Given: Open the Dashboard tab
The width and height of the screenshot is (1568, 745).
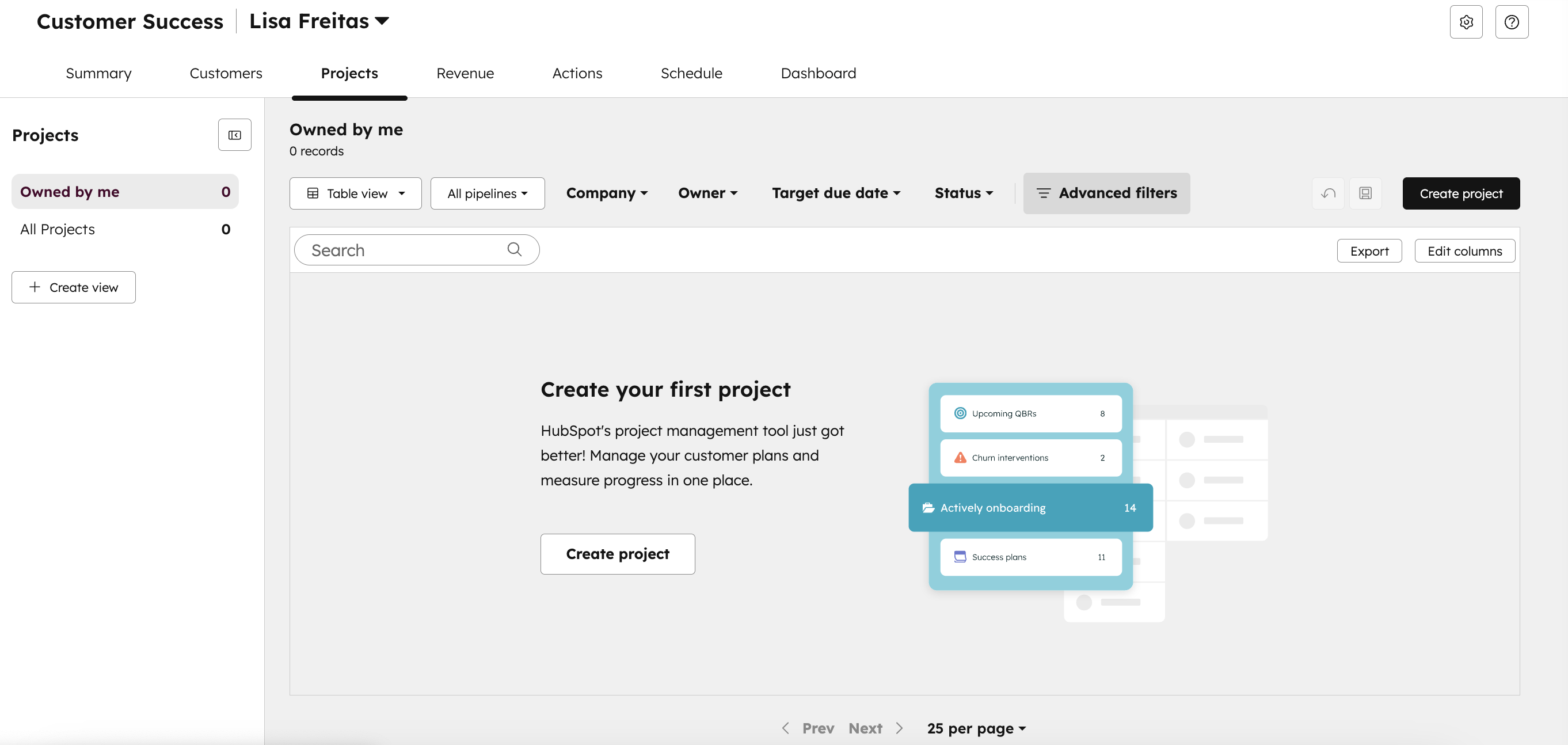Looking at the screenshot, I should [x=818, y=73].
